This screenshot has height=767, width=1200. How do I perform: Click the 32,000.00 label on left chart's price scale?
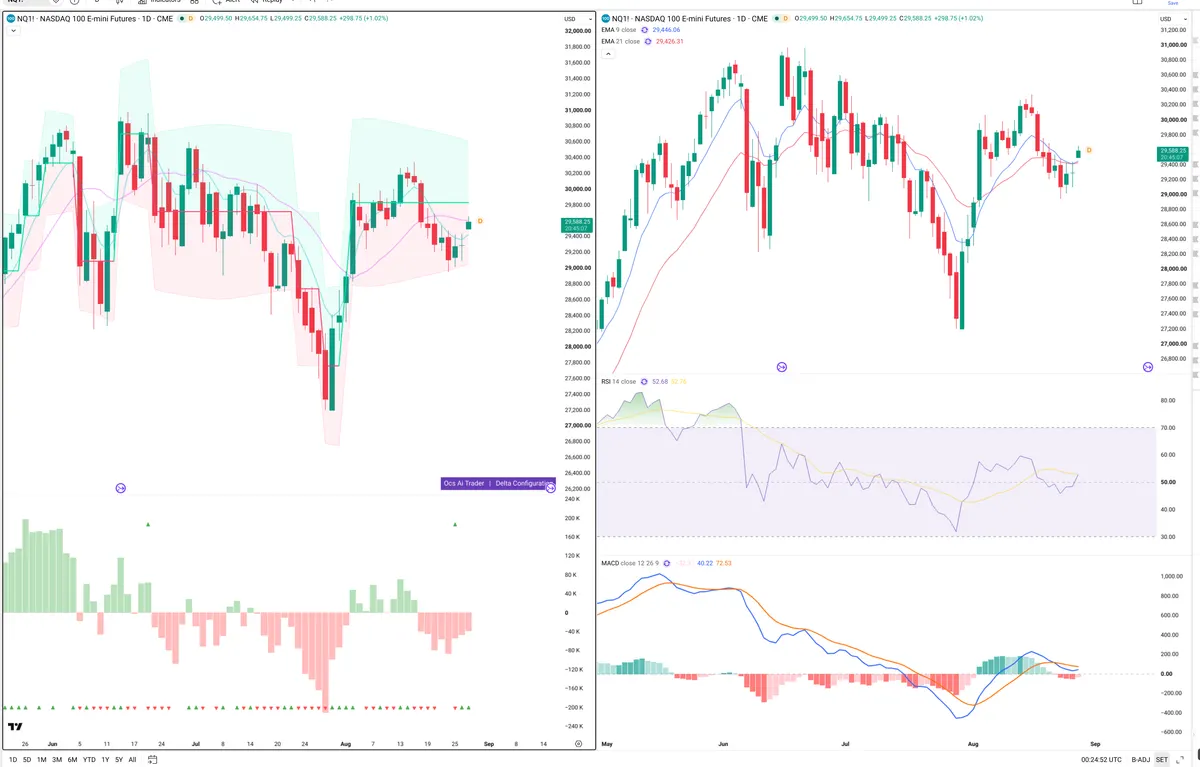tap(579, 31)
